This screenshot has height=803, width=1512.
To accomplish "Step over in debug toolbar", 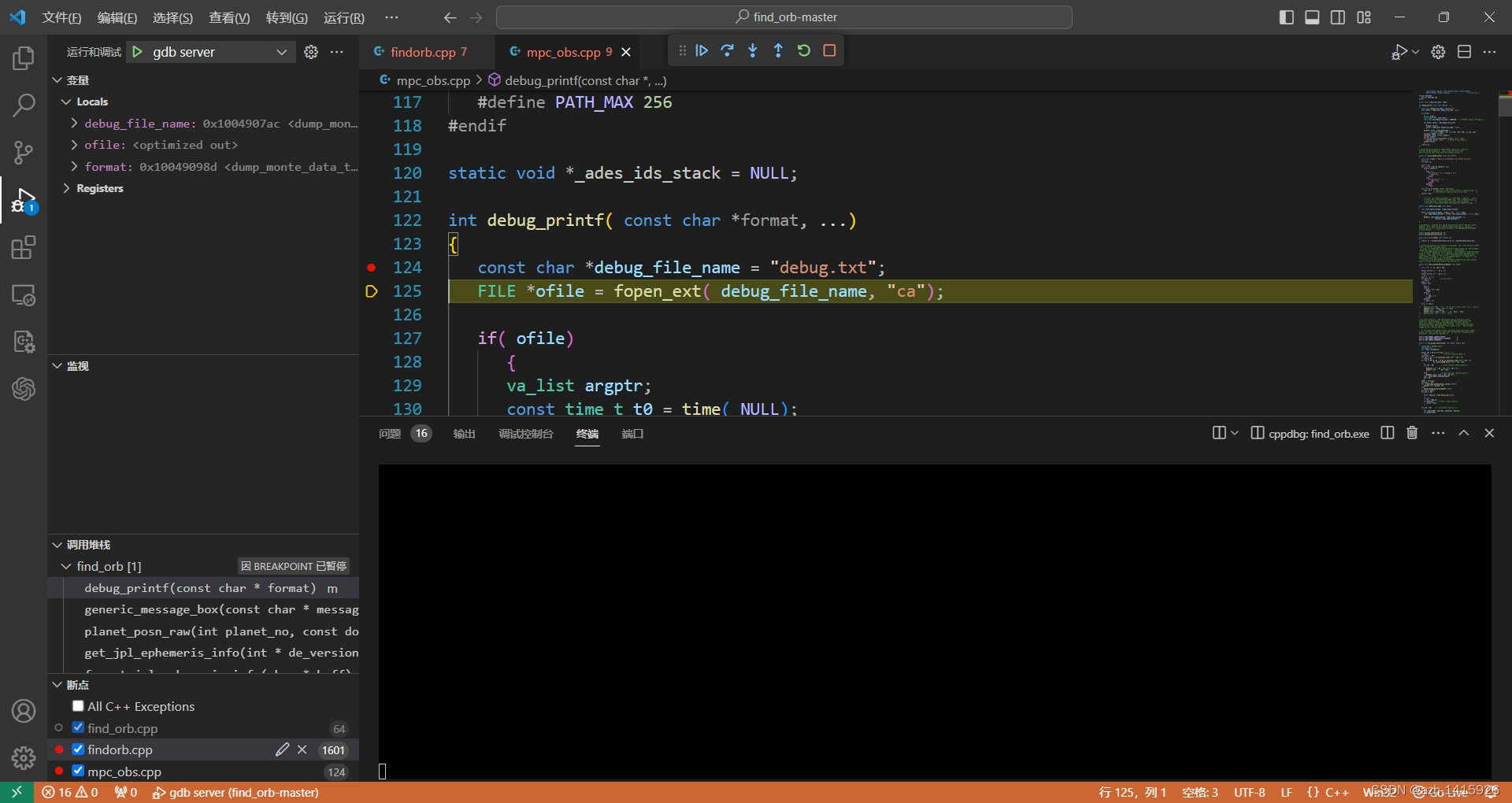I will coord(728,50).
